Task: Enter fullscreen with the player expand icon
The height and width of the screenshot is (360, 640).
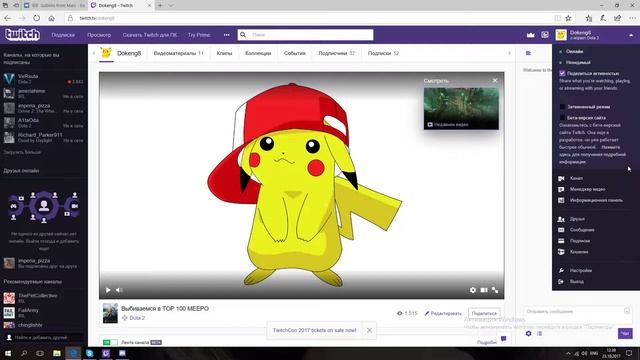Action: 495,290
